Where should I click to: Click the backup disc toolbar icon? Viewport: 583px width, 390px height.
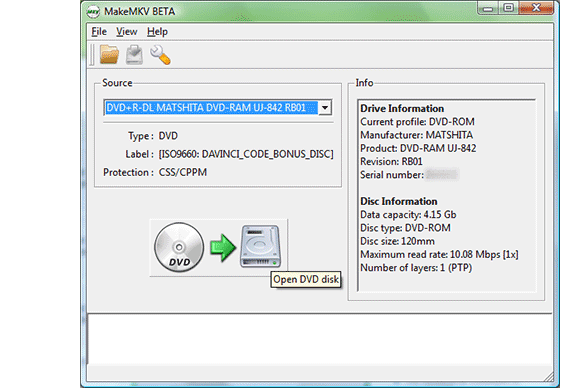click(134, 55)
